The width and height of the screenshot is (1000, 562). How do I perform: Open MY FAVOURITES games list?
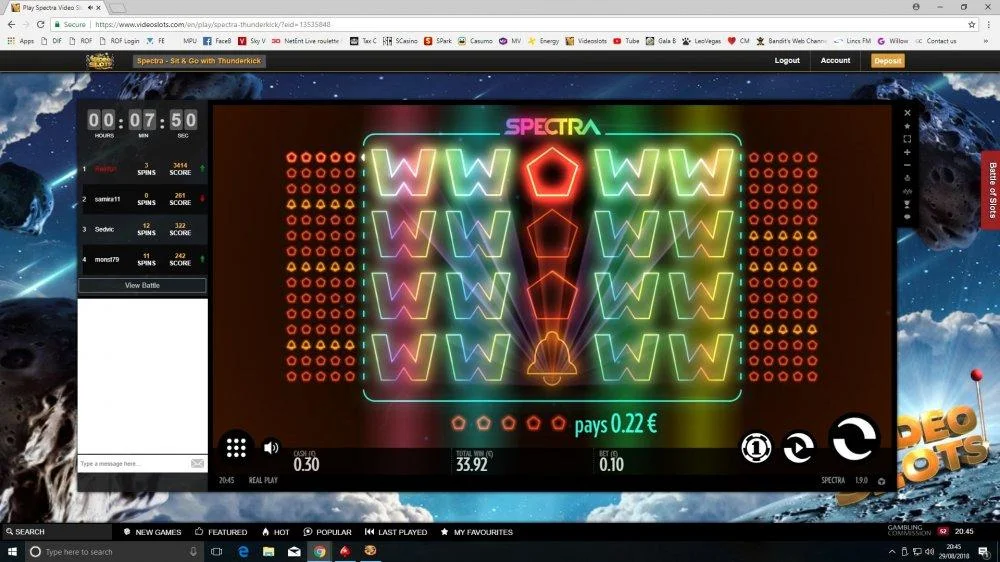(x=476, y=531)
